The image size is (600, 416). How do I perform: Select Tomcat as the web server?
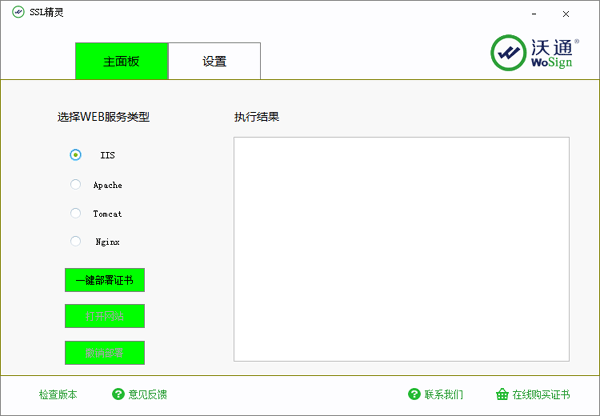coord(76,213)
